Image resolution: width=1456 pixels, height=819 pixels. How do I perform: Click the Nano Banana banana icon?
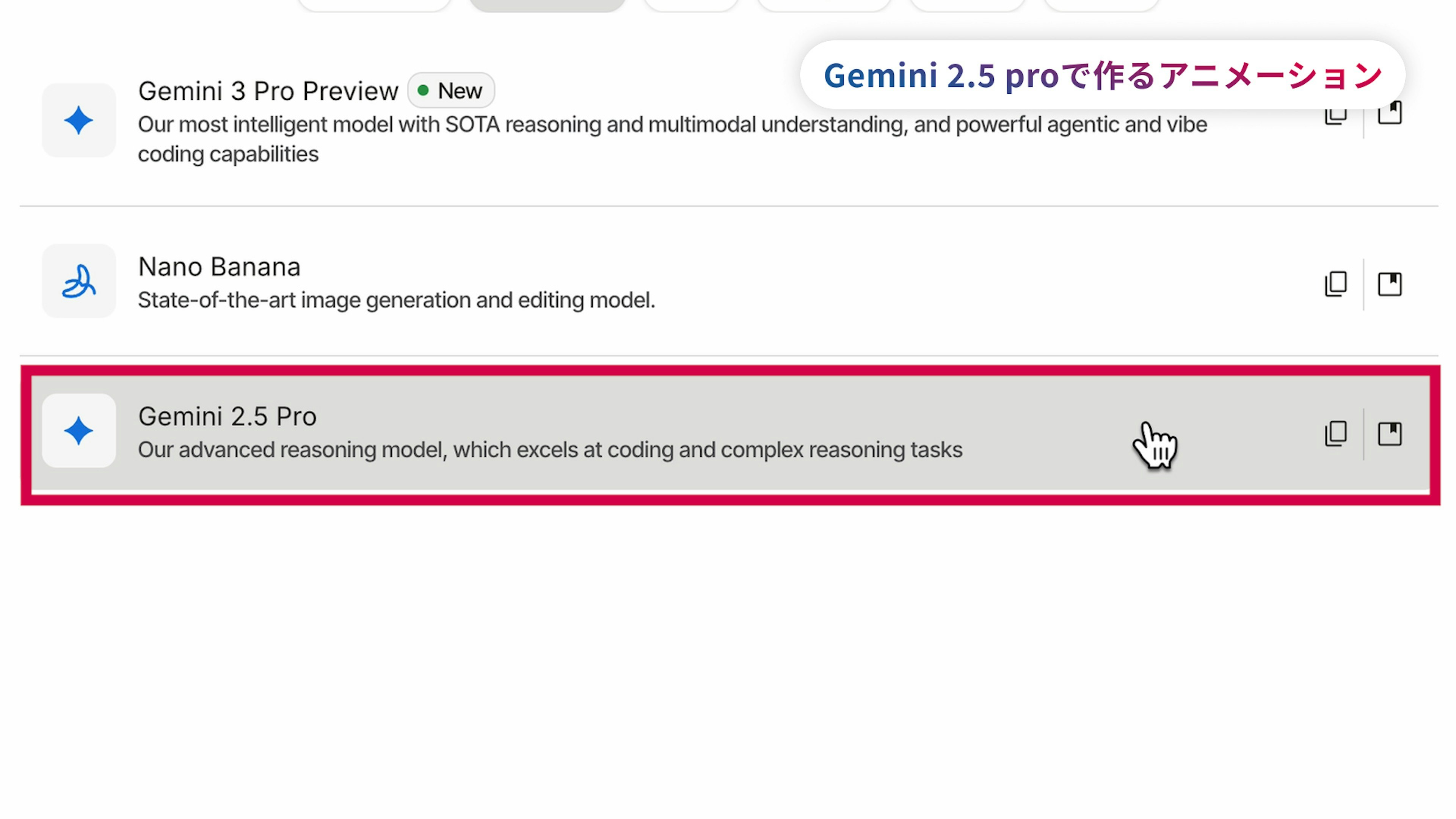[x=78, y=281]
